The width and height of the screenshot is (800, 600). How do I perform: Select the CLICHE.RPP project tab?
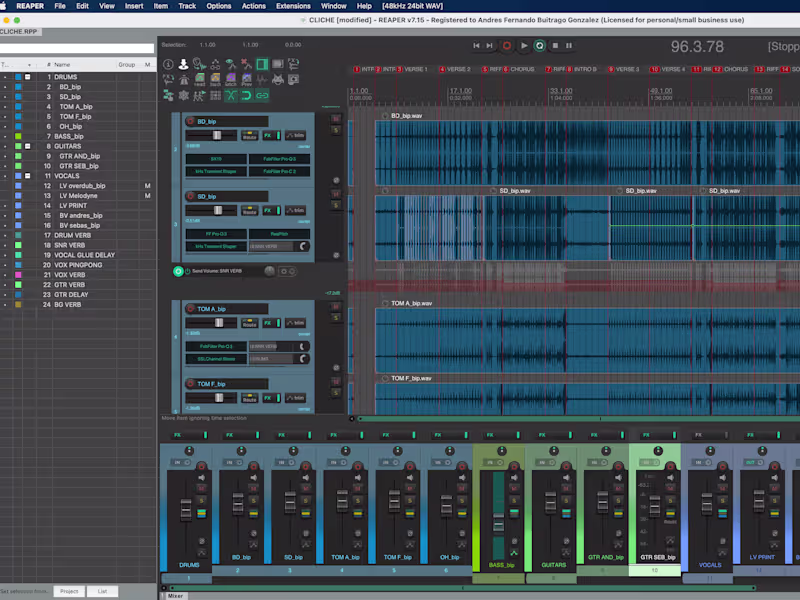pyautogui.click(x=19, y=31)
